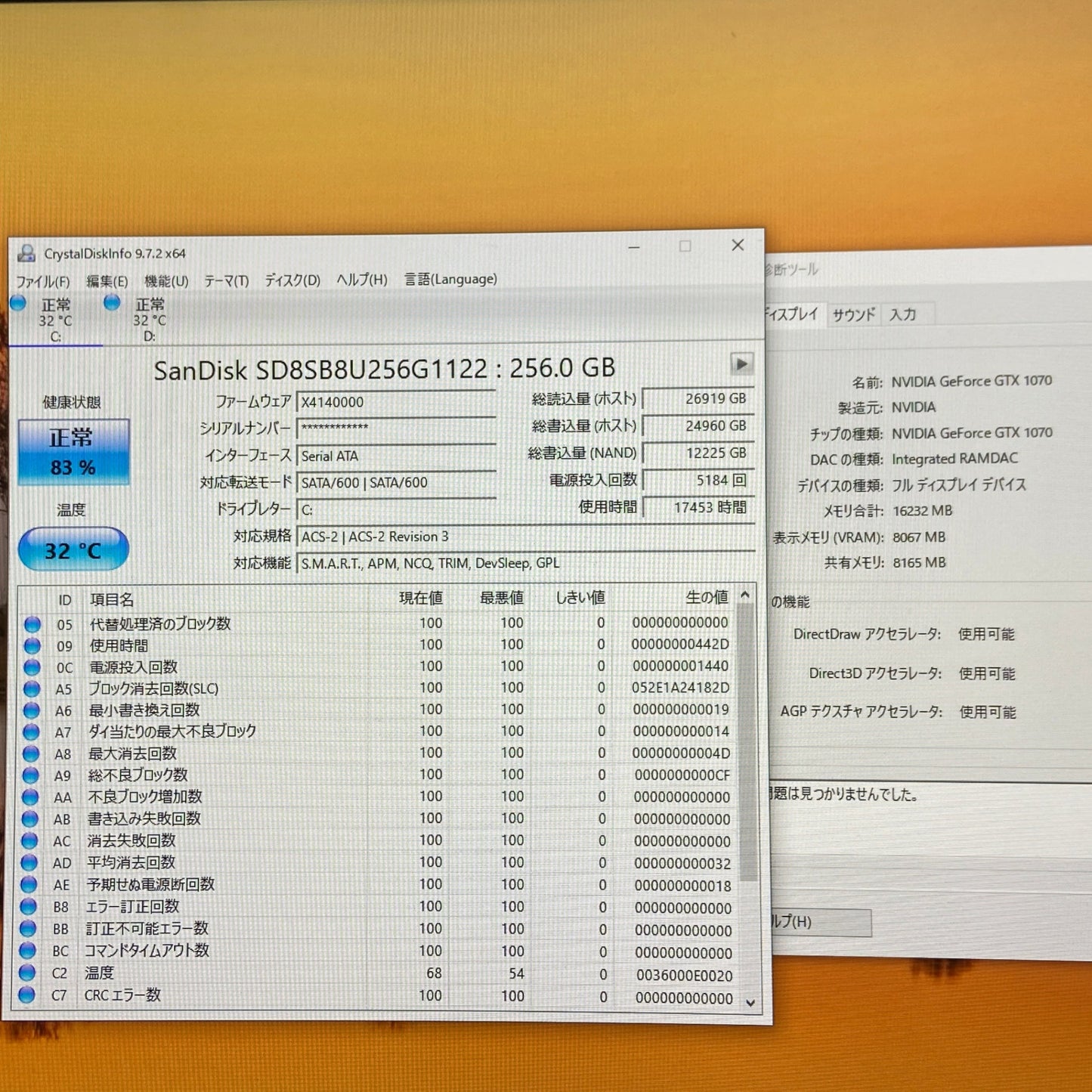This screenshot has height=1092, width=1092.
Task: Open the 言語(Language) menu
Action: click(450, 279)
